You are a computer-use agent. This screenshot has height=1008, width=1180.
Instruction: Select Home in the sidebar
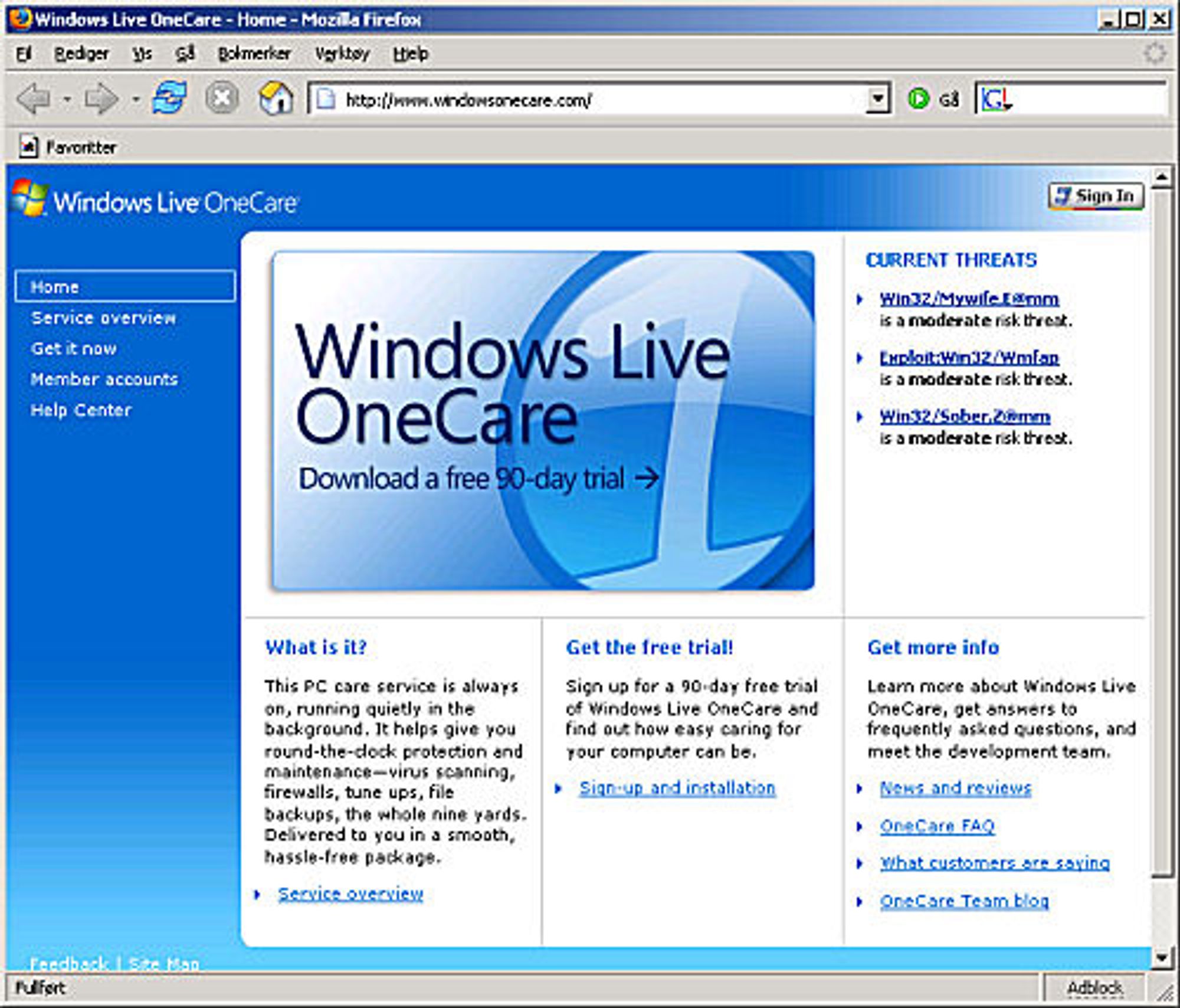(125, 287)
